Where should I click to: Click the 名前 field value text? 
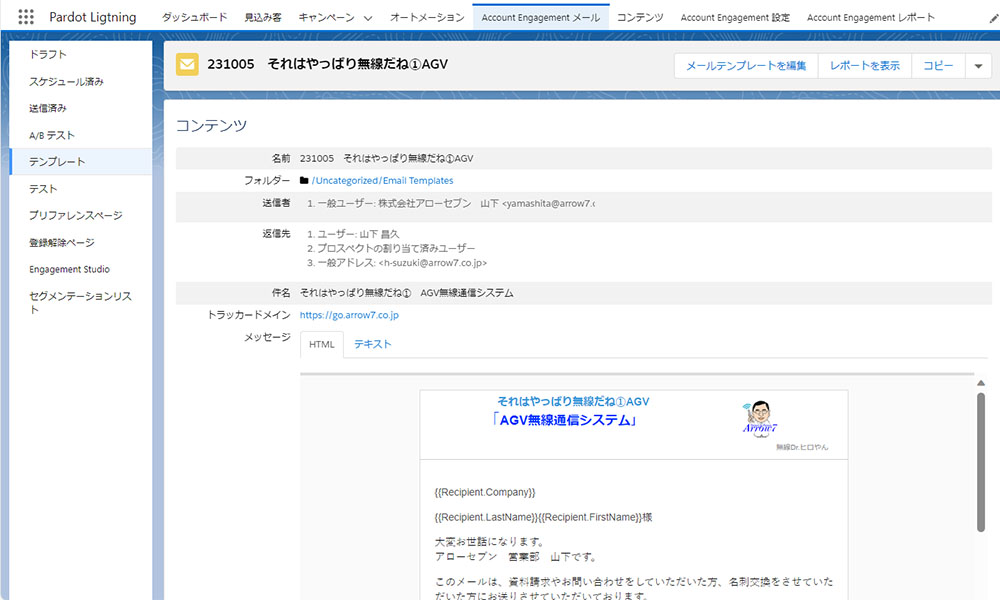(x=386, y=158)
